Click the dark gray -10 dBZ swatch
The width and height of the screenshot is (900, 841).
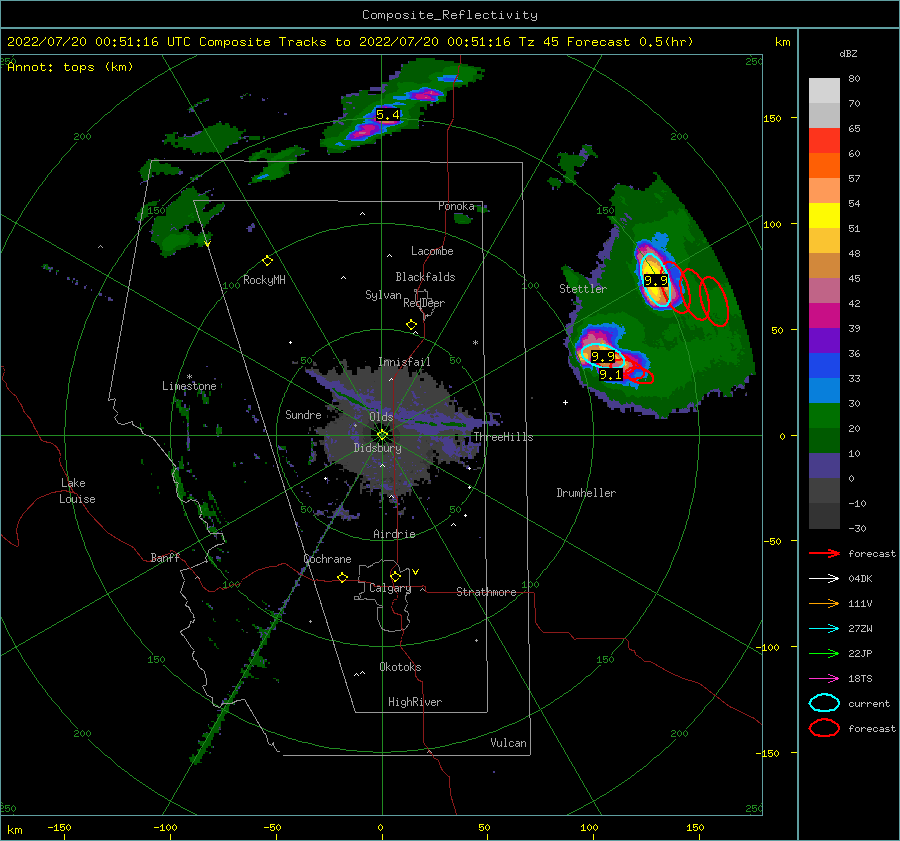824,516
